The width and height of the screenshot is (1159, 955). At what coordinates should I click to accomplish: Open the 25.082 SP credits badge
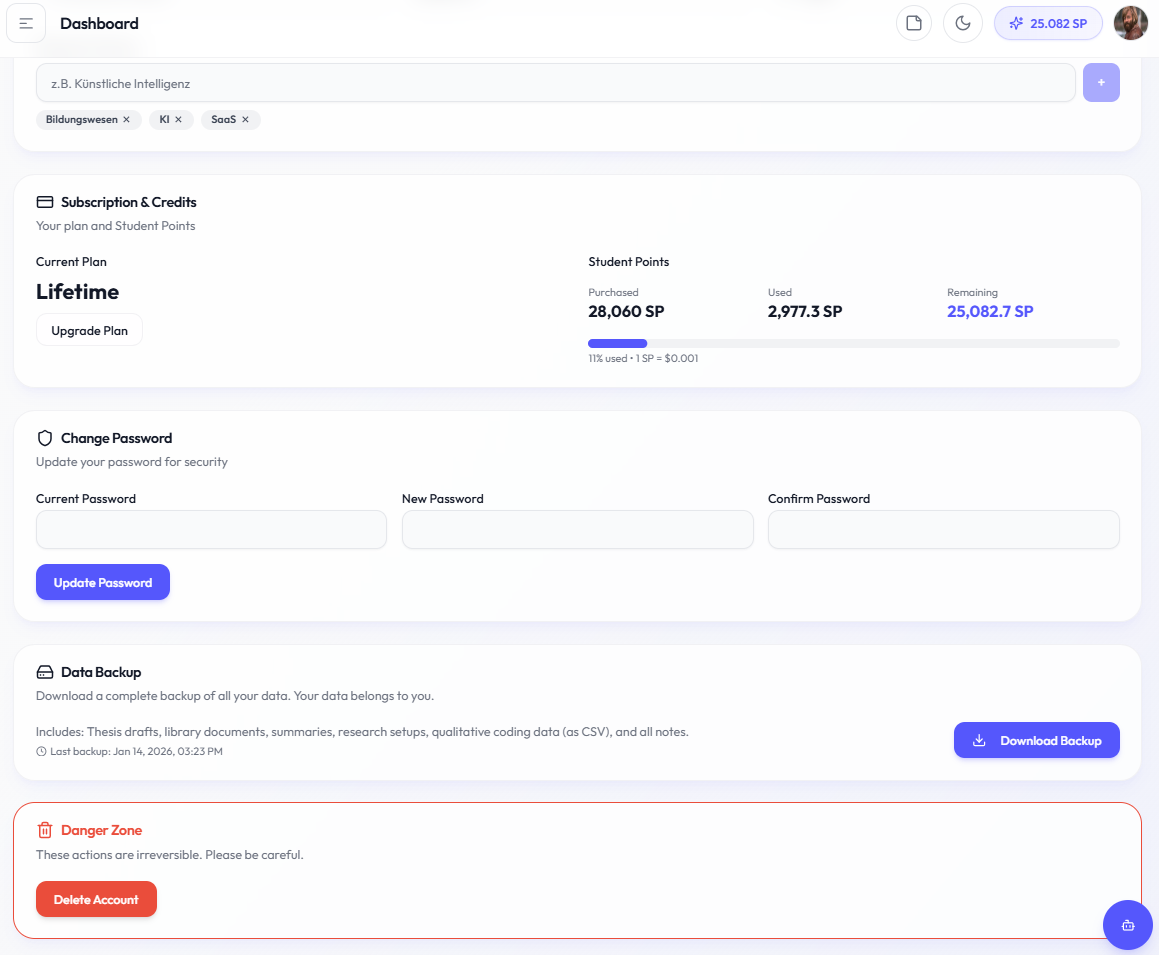[x=1048, y=23]
